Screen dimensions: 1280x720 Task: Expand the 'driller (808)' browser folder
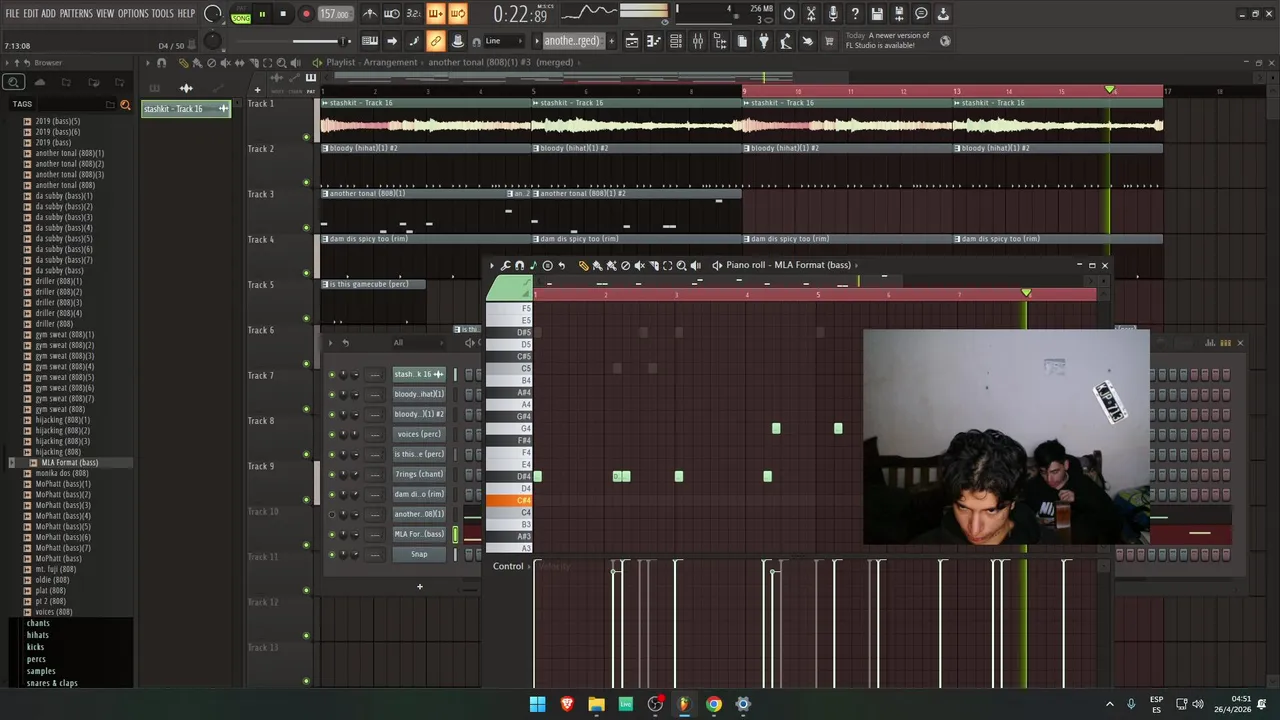[54, 324]
